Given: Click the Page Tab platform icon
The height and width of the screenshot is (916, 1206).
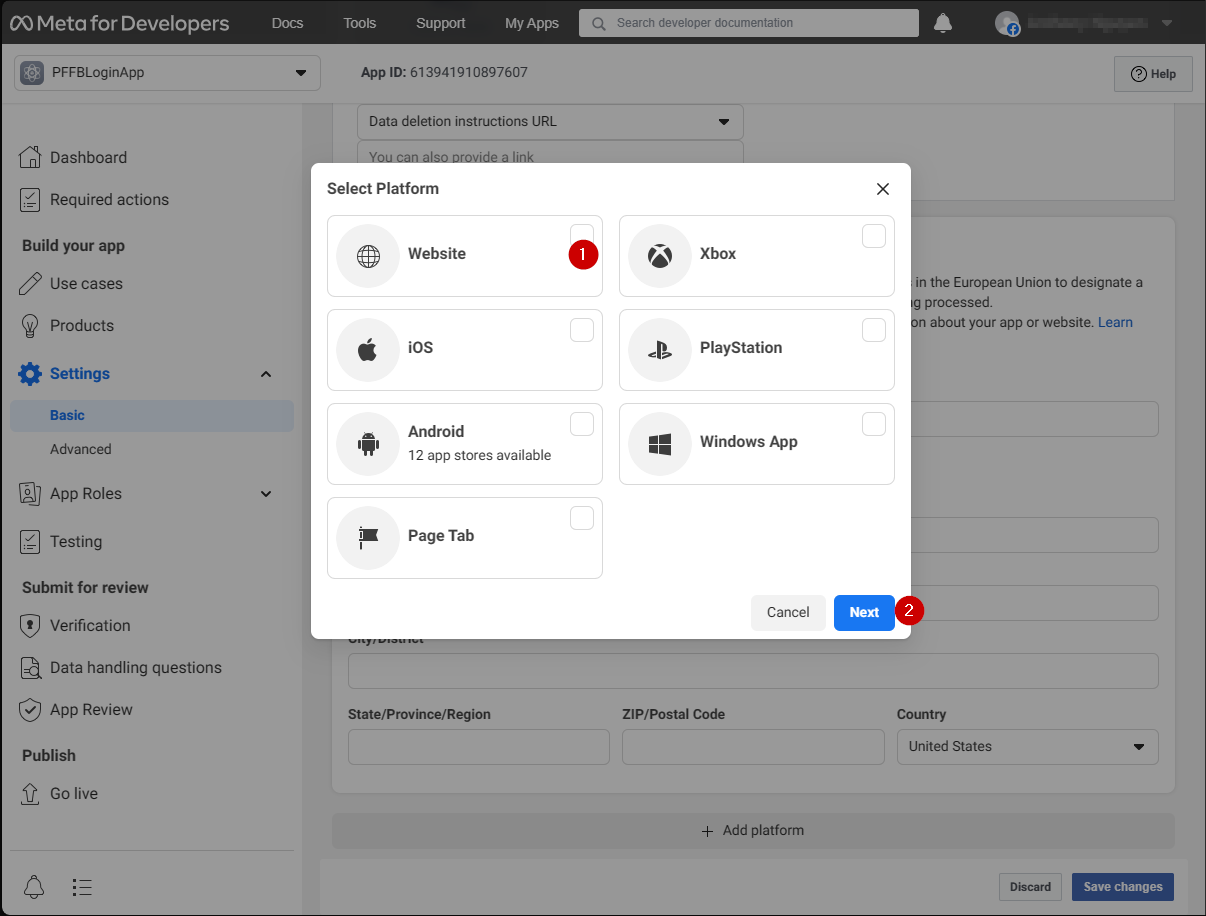Looking at the screenshot, I should coord(367,537).
